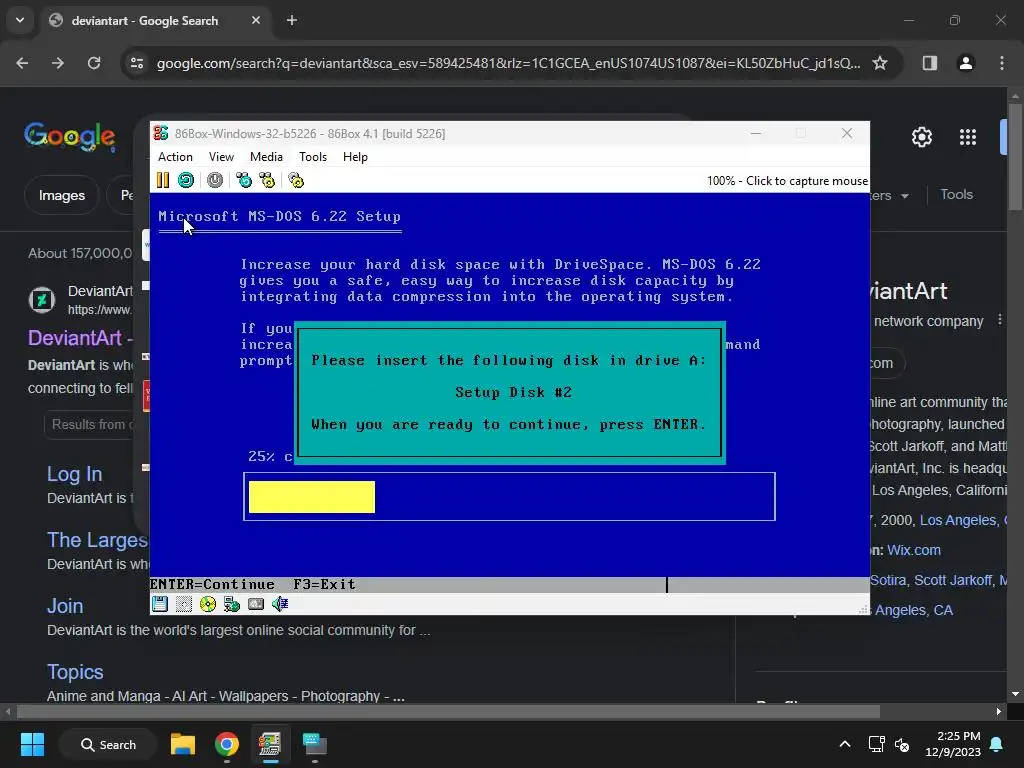Click the taskbar Search box

click(x=108, y=744)
